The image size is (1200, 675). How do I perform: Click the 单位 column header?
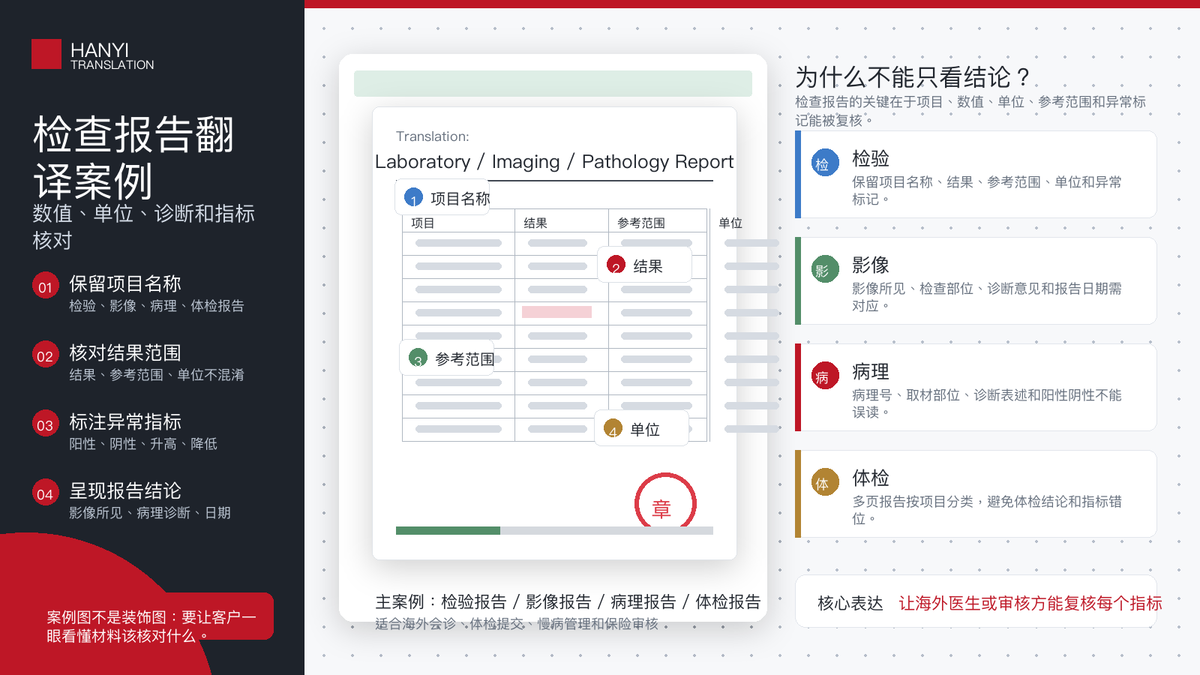[x=731, y=223]
